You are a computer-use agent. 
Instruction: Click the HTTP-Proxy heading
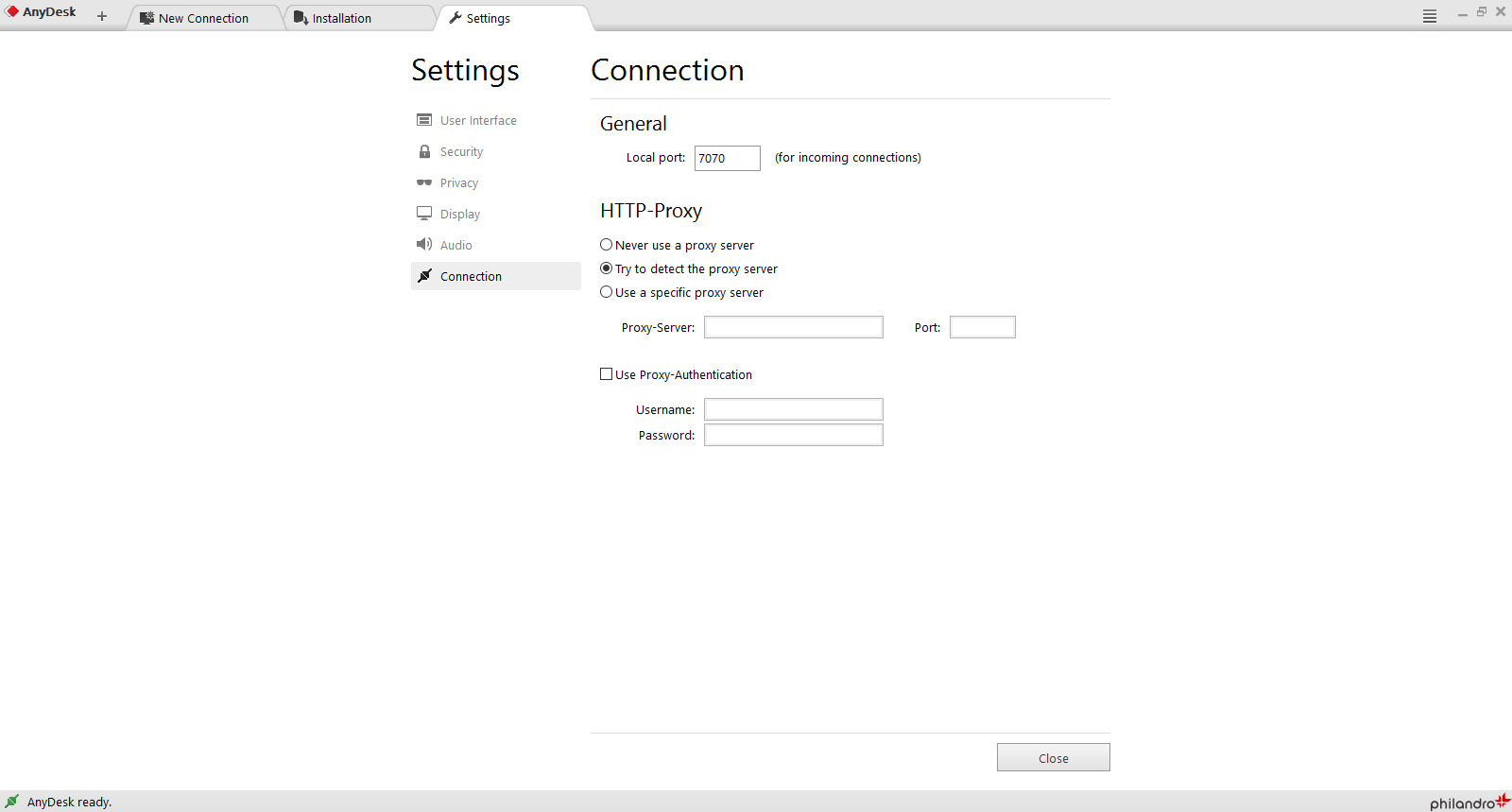(x=651, y=211)
